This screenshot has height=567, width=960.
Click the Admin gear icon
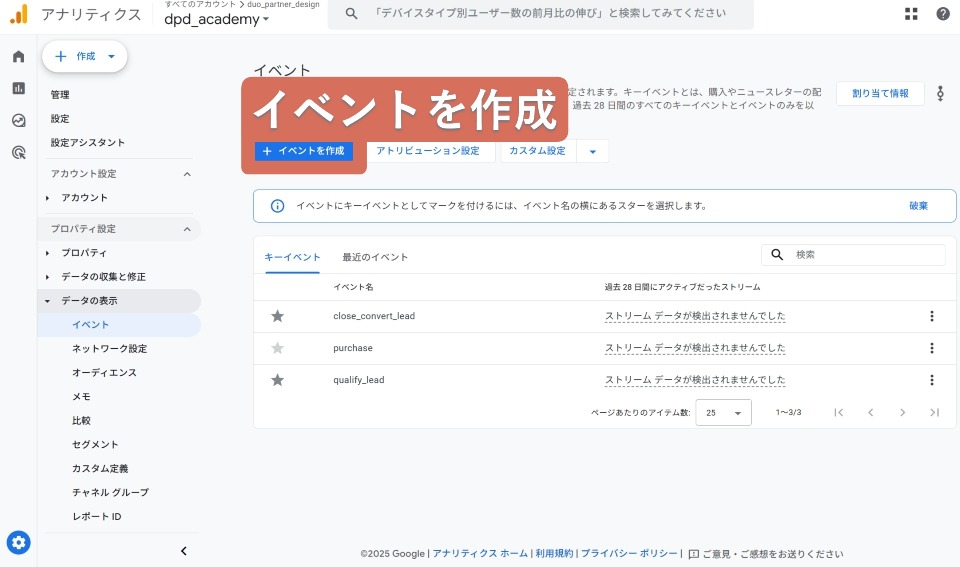point(18,543)
